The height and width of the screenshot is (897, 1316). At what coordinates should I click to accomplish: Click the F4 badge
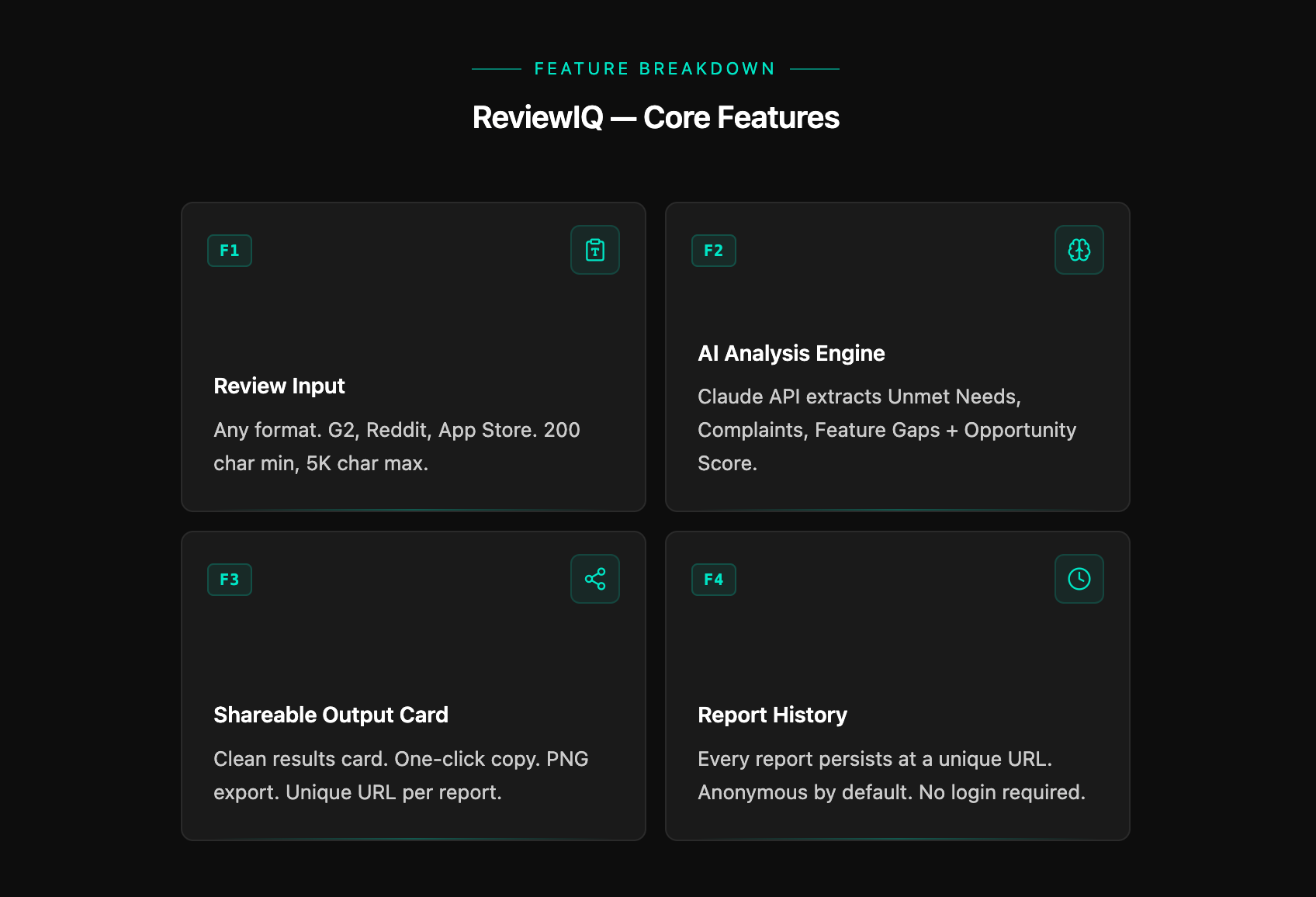[x=714, y=580]
